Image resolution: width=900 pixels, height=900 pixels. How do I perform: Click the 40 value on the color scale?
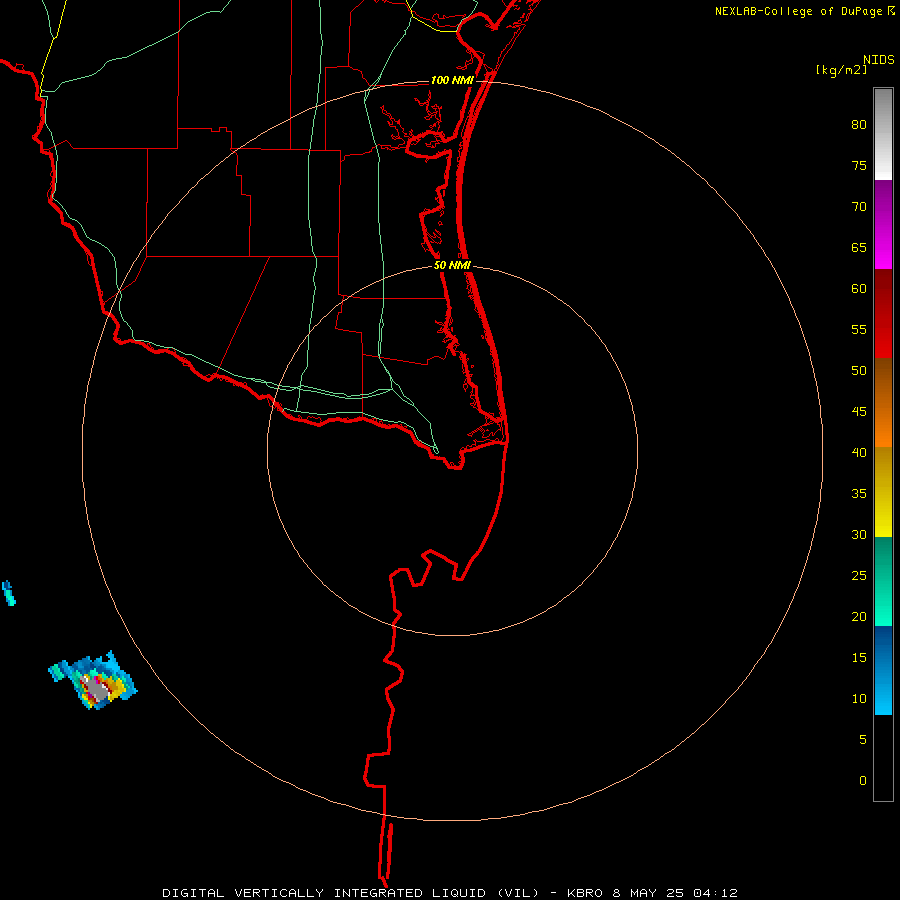[859, 453]
